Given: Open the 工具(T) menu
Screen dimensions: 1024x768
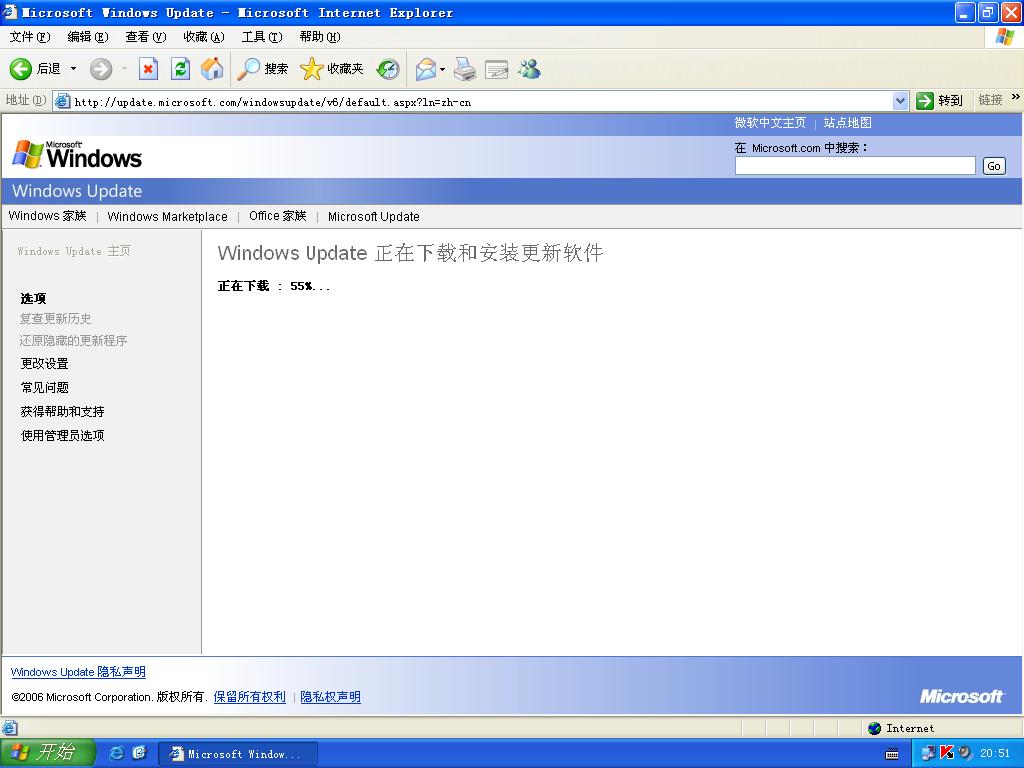Looking at the screenshot, I should pyautogui.click(x=262, y=37).
